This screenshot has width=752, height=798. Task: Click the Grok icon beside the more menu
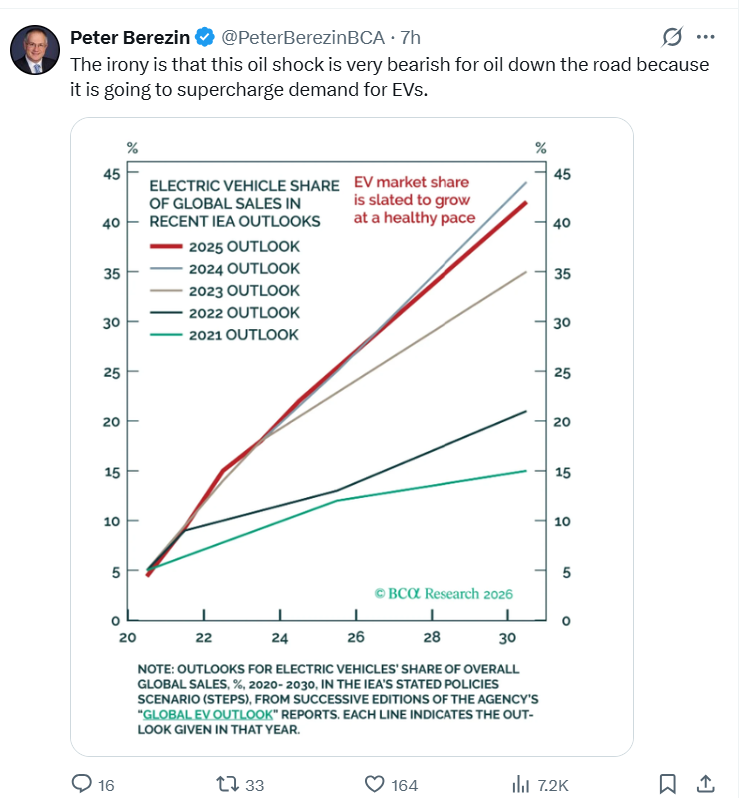point(673,38)
